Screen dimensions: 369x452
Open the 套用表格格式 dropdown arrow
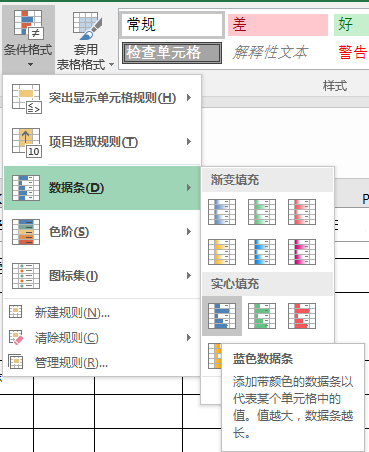click(111, 64)
